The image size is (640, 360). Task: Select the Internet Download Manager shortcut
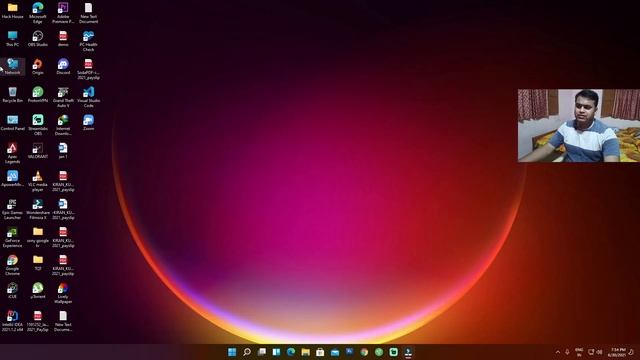pyautogui.click(x=63, y=125)
